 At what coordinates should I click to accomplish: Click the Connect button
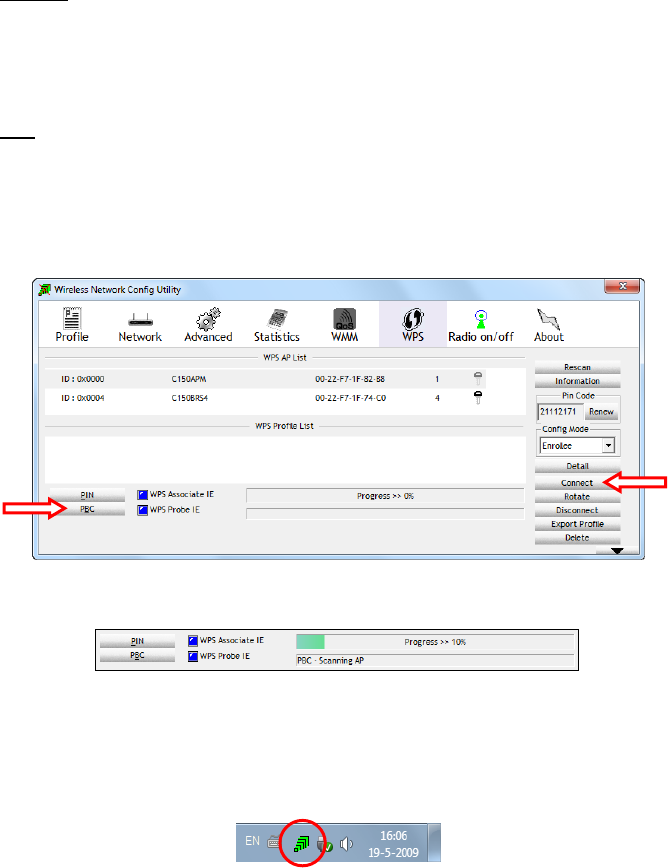(577, 483)
